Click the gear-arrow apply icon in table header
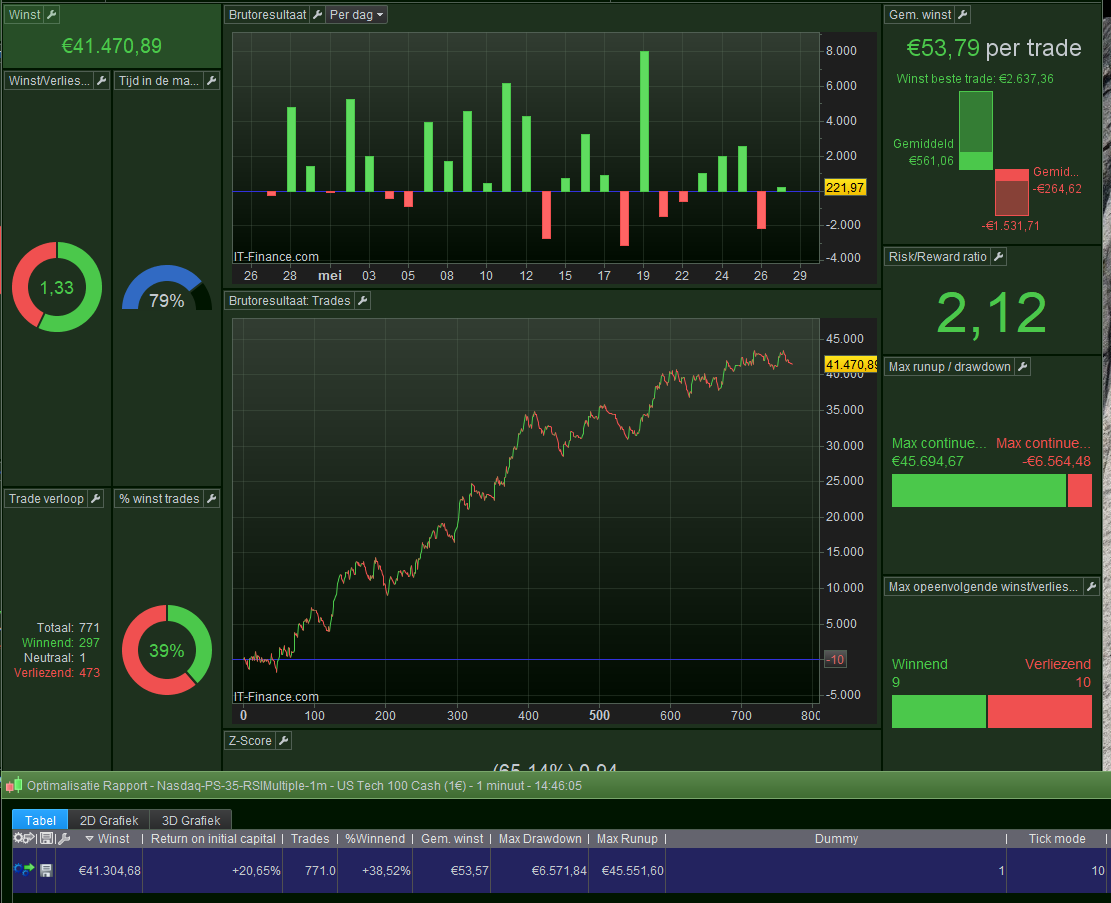The width and height of the screenshot is (1111, 903). (x=24, y=838)
